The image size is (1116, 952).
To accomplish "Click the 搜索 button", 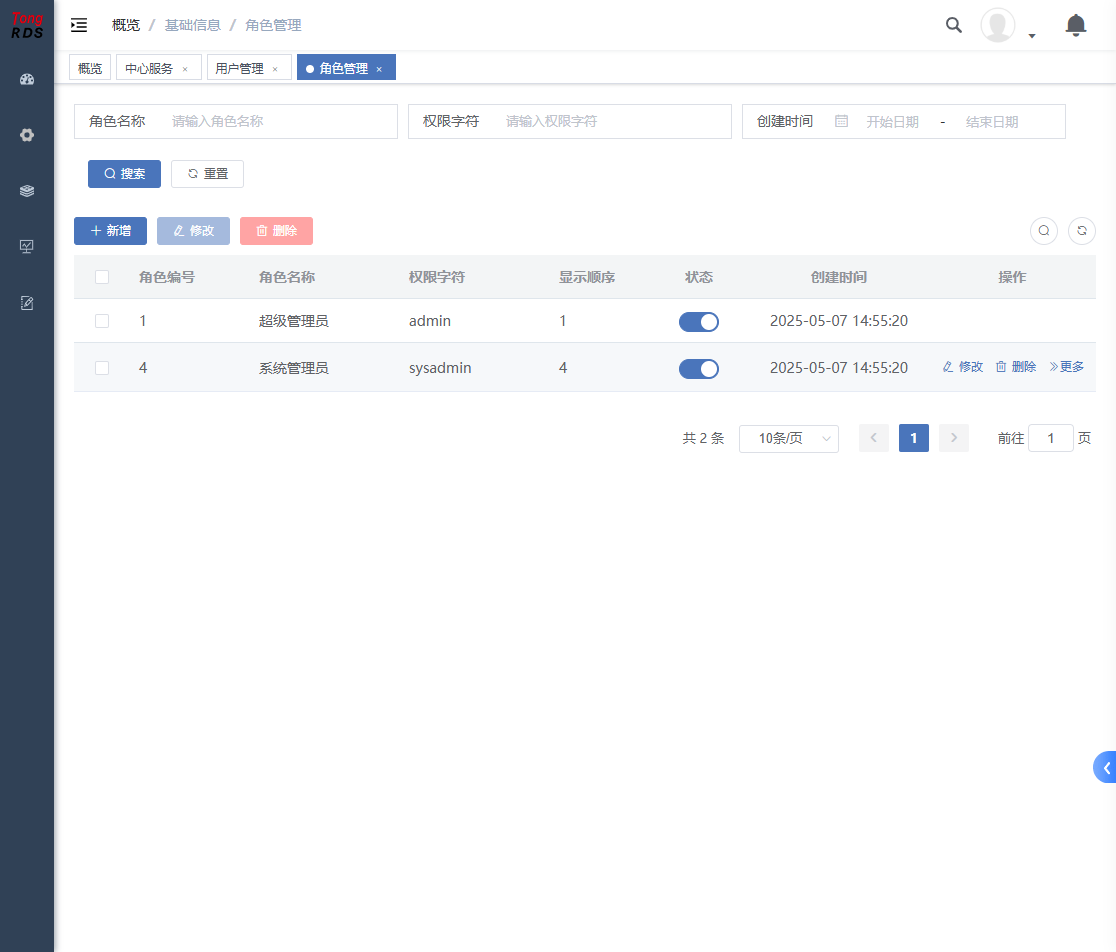I will point(125,174).
